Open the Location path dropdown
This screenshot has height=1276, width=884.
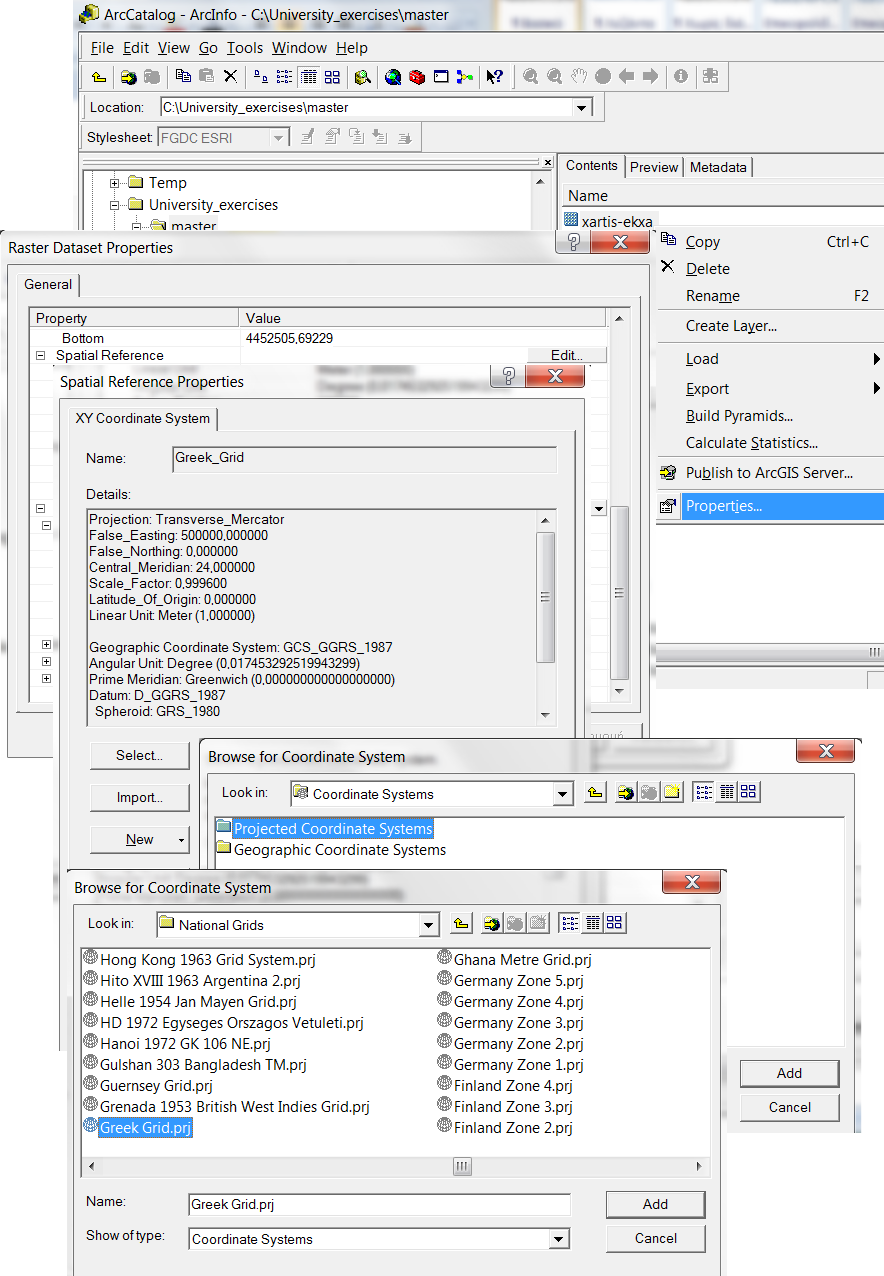pos(581,107)
